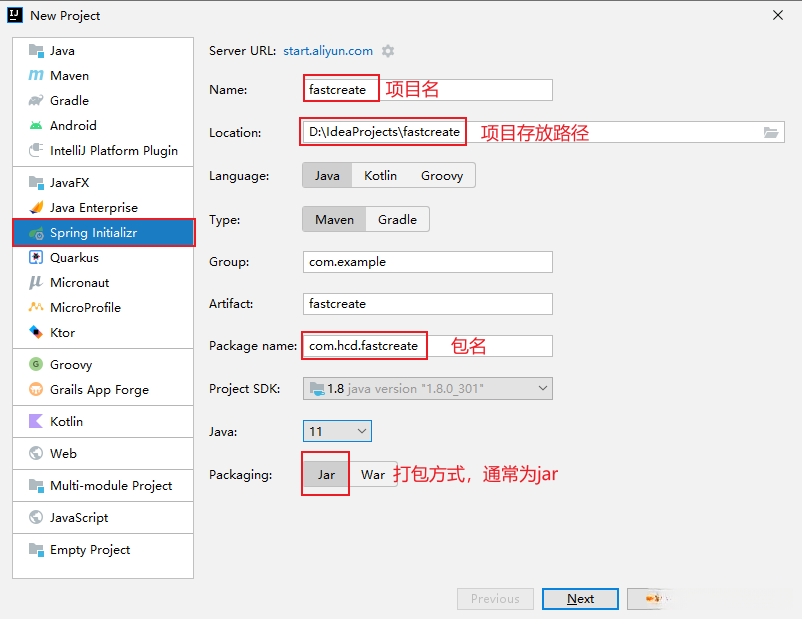Select Kotlin as the language
Image resolution: width=802 pixels, height=619 pixels.
[380, 175]
